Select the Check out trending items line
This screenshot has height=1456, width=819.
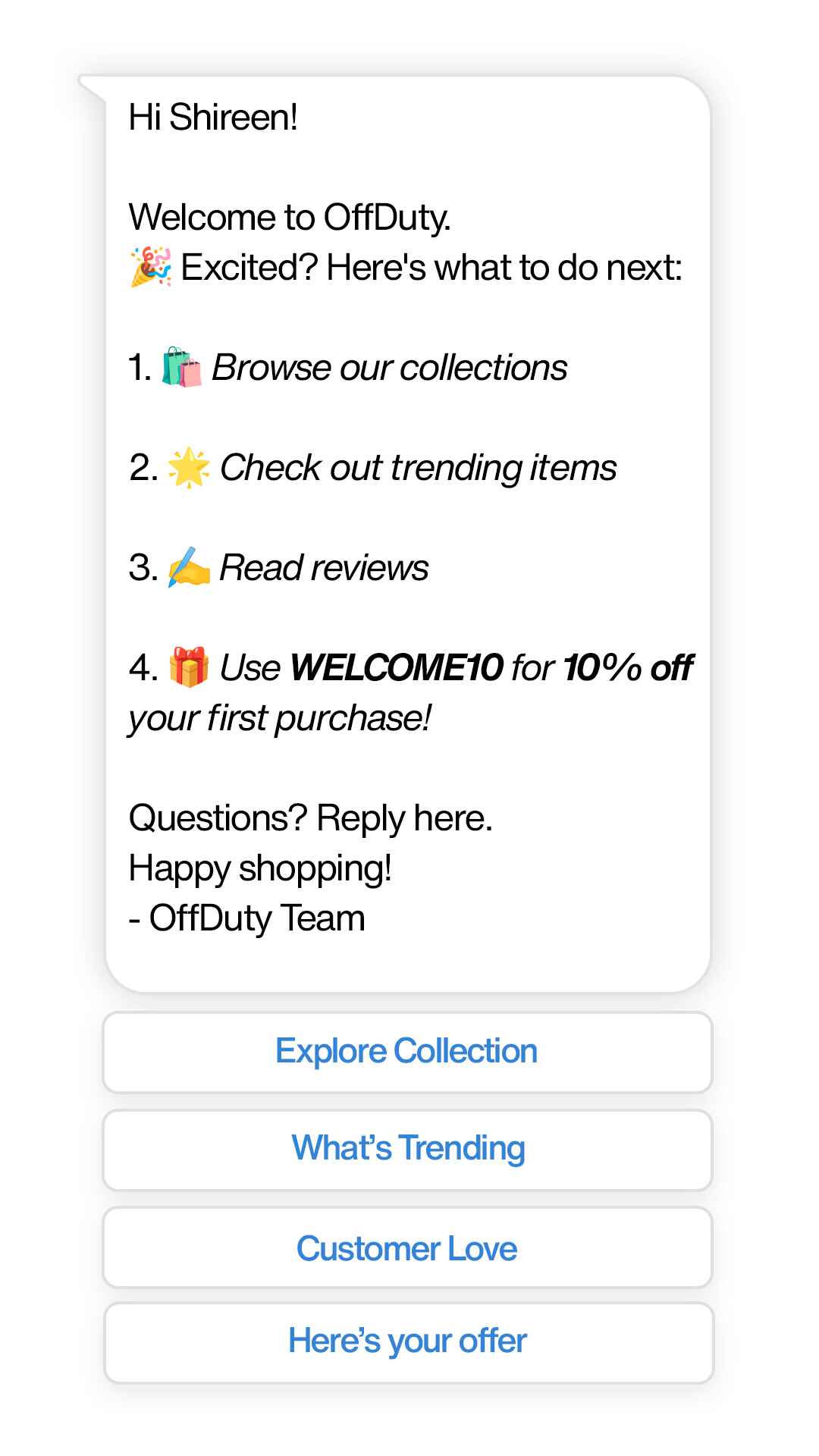click(417, 467)
